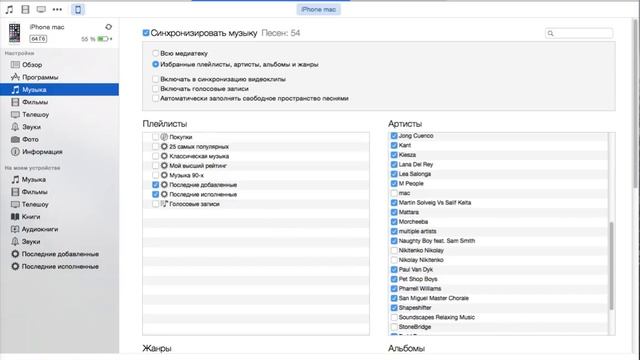
Task: Check artist Soundscapes Relaxing Music
Action: pos(394,317)
